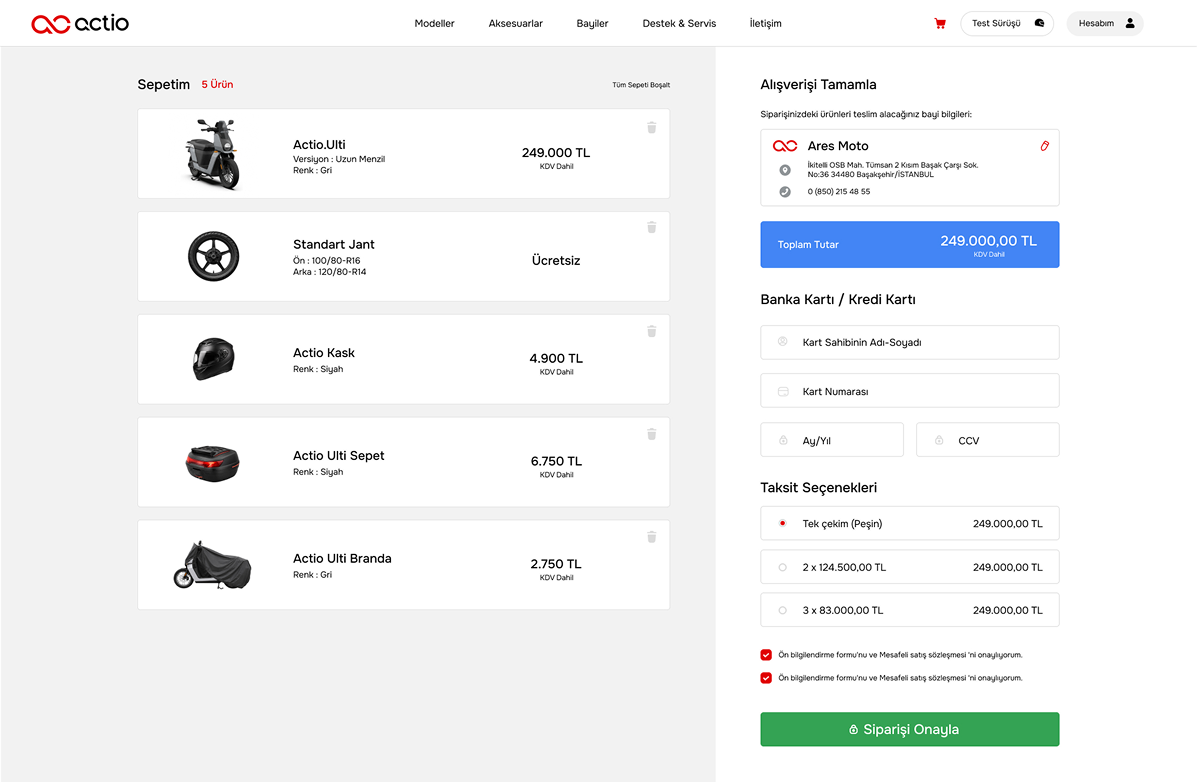This screenshot has width=1197, height=782.
Task: Select Tek çekim (Peşin) payment option
Action: tap(910, 524)
